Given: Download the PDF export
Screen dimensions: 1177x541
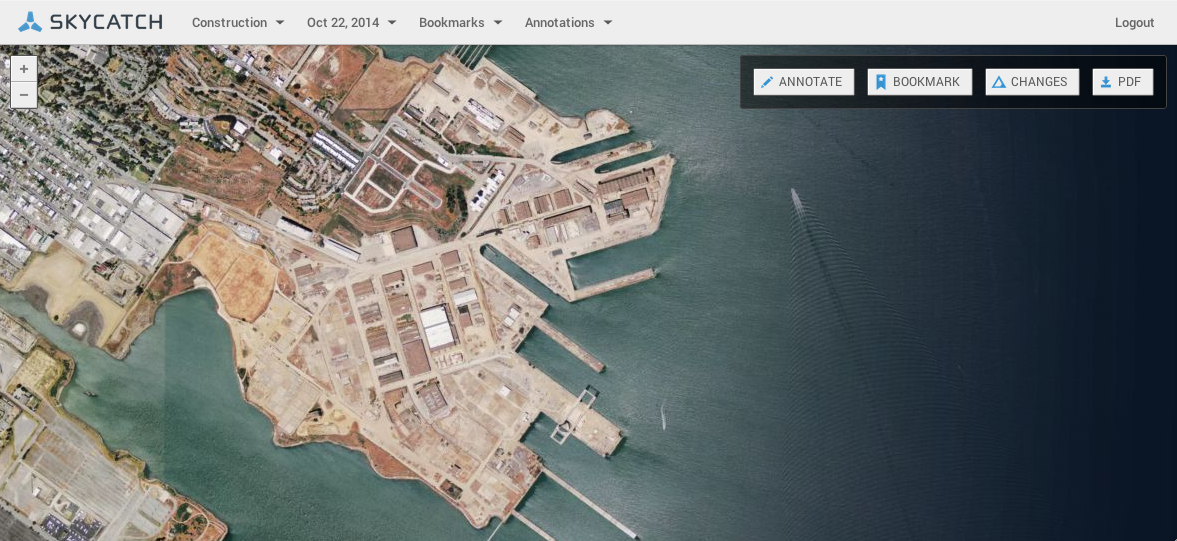Looking at the screenshot, I should [1122, 82].
